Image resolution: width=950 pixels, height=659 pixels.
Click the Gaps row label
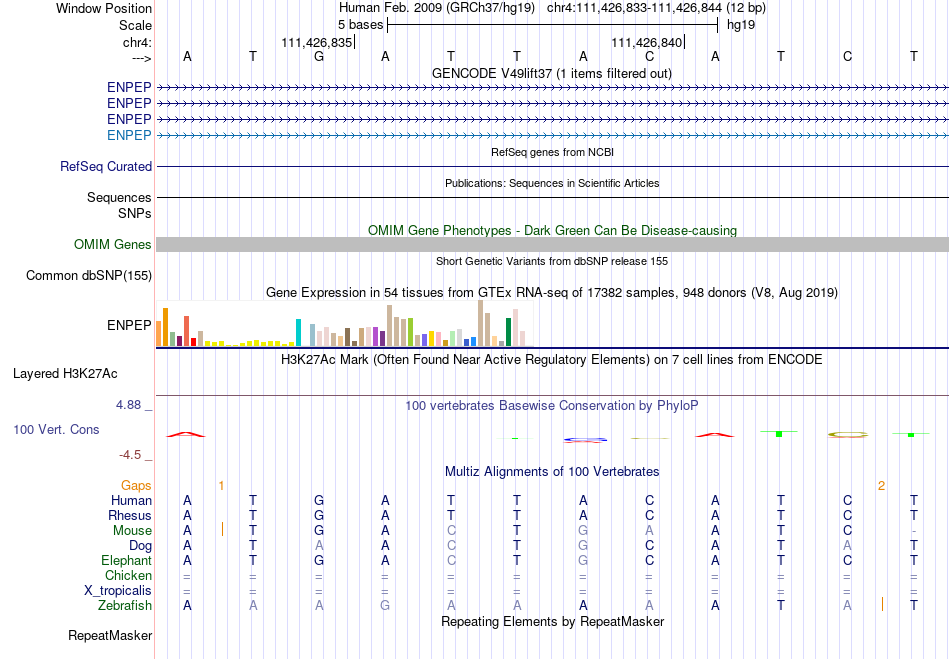[136, 486]
